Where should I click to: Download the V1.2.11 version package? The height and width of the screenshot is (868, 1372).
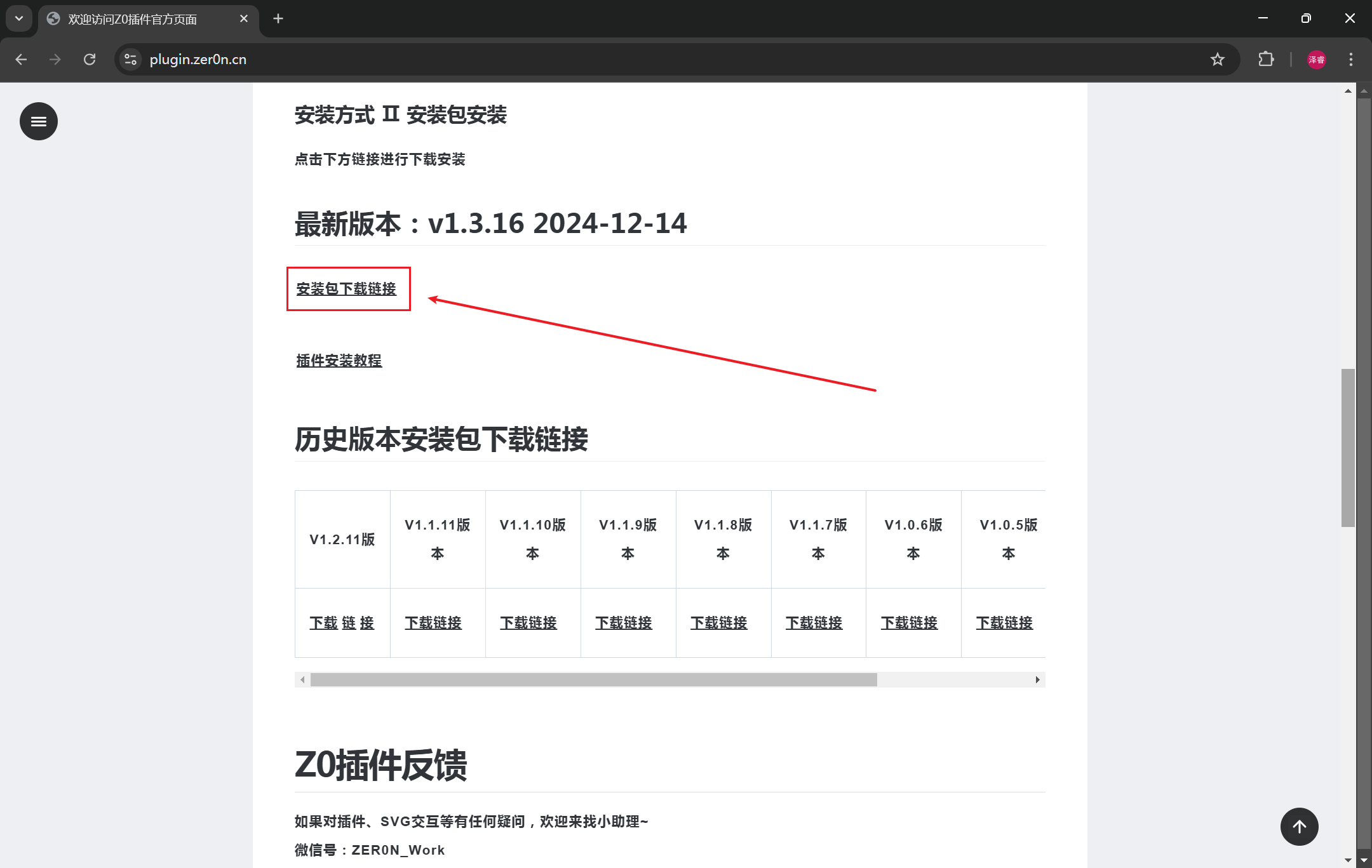[342, 623]
